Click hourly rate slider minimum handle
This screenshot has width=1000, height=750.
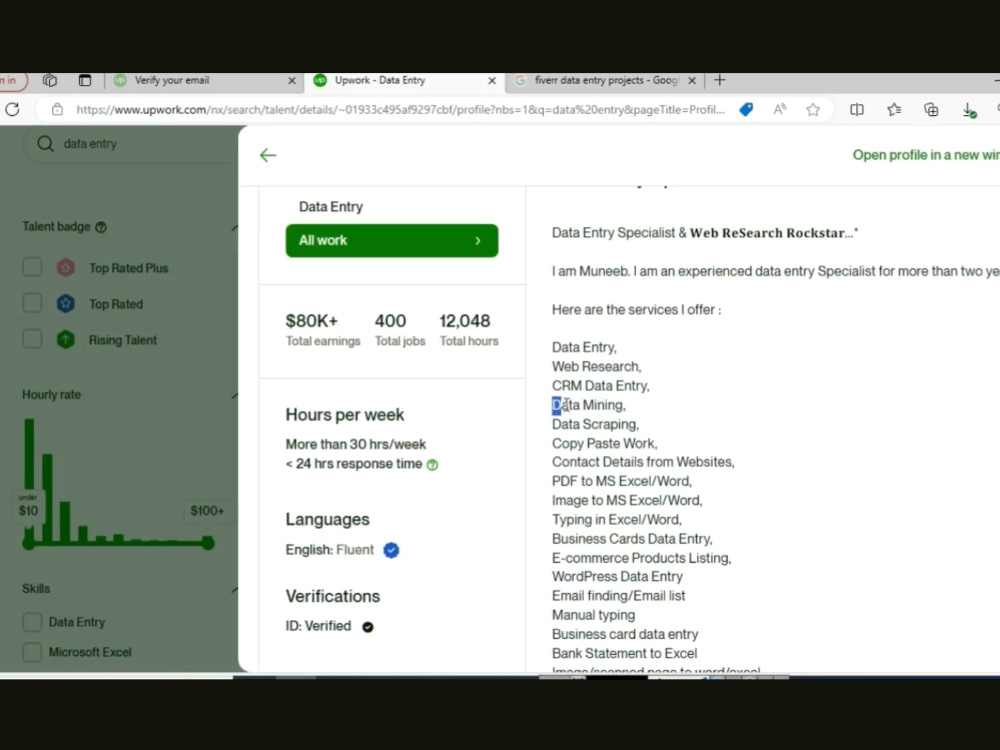click(29, 543)
